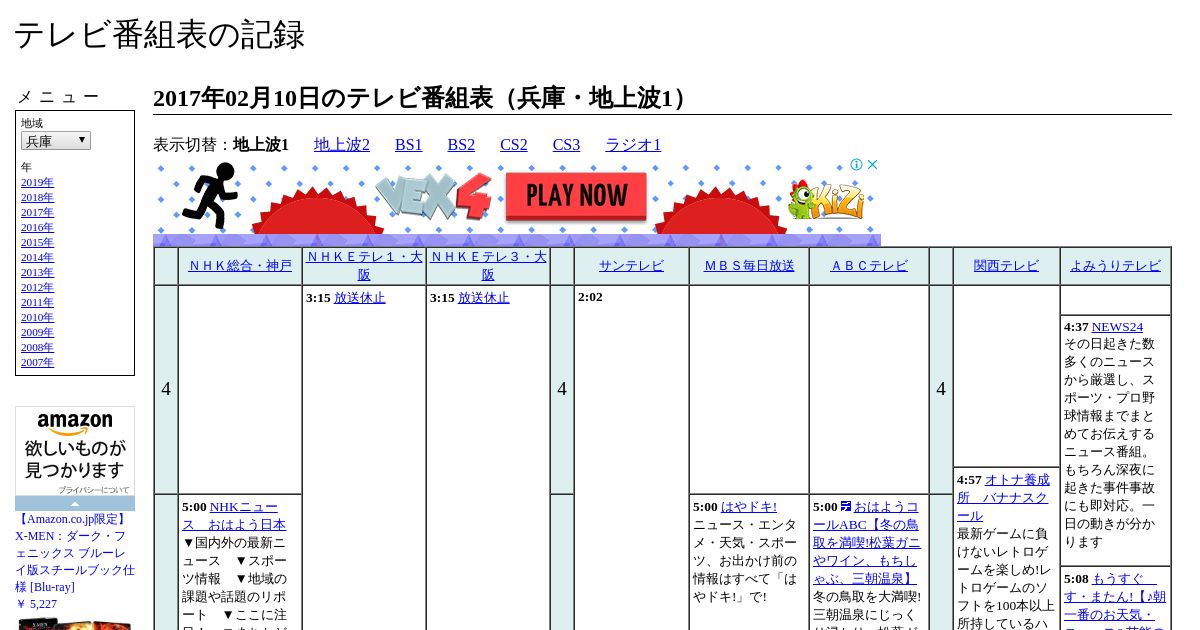Open the 2019年 archive link
The image size is (1200, 630).
coord(37,183)
